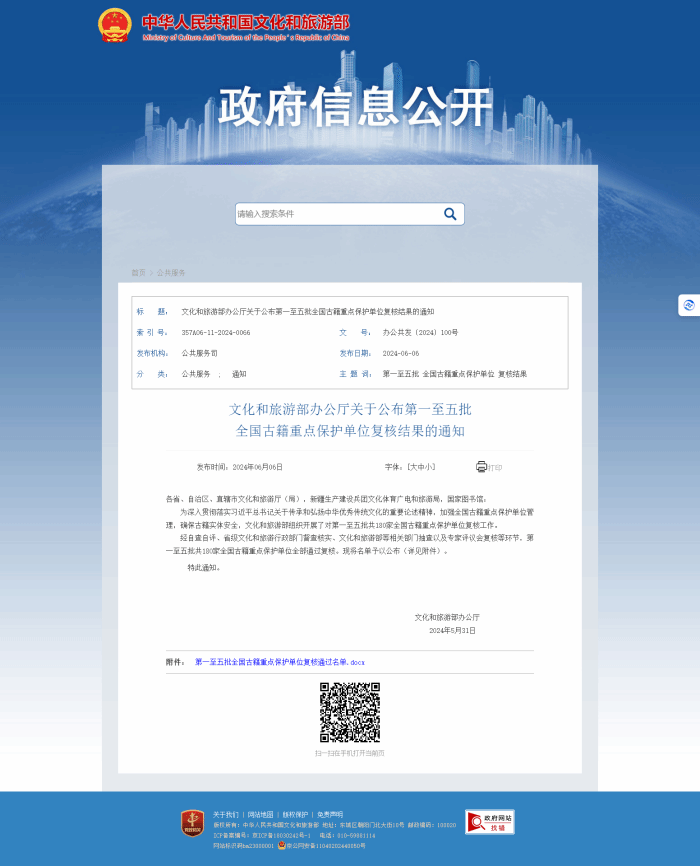Set font size to 大 (large)
Viewport: 700px width, 866px height.
(413, 467)
